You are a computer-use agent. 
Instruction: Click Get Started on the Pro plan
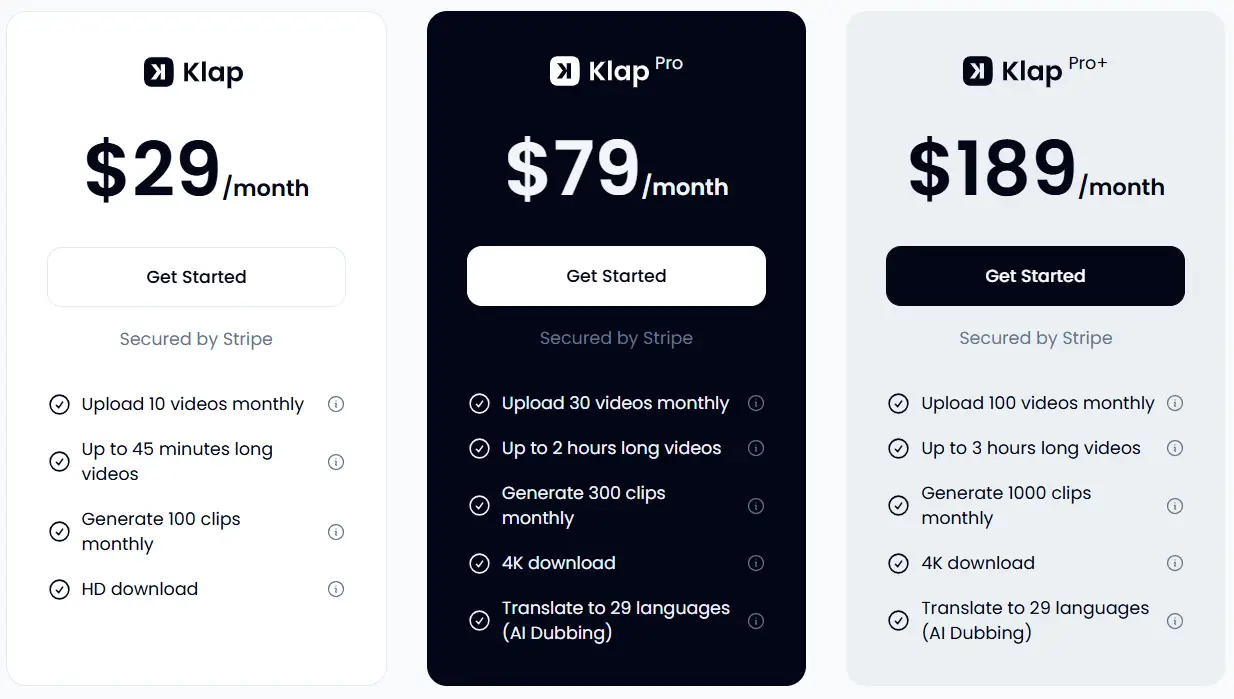point(616,276)
